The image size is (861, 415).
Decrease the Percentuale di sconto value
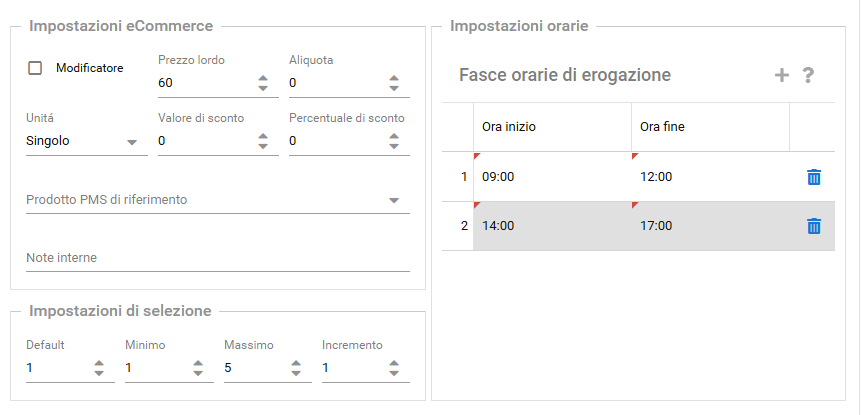pyautogui.click(x=394, y=147)
